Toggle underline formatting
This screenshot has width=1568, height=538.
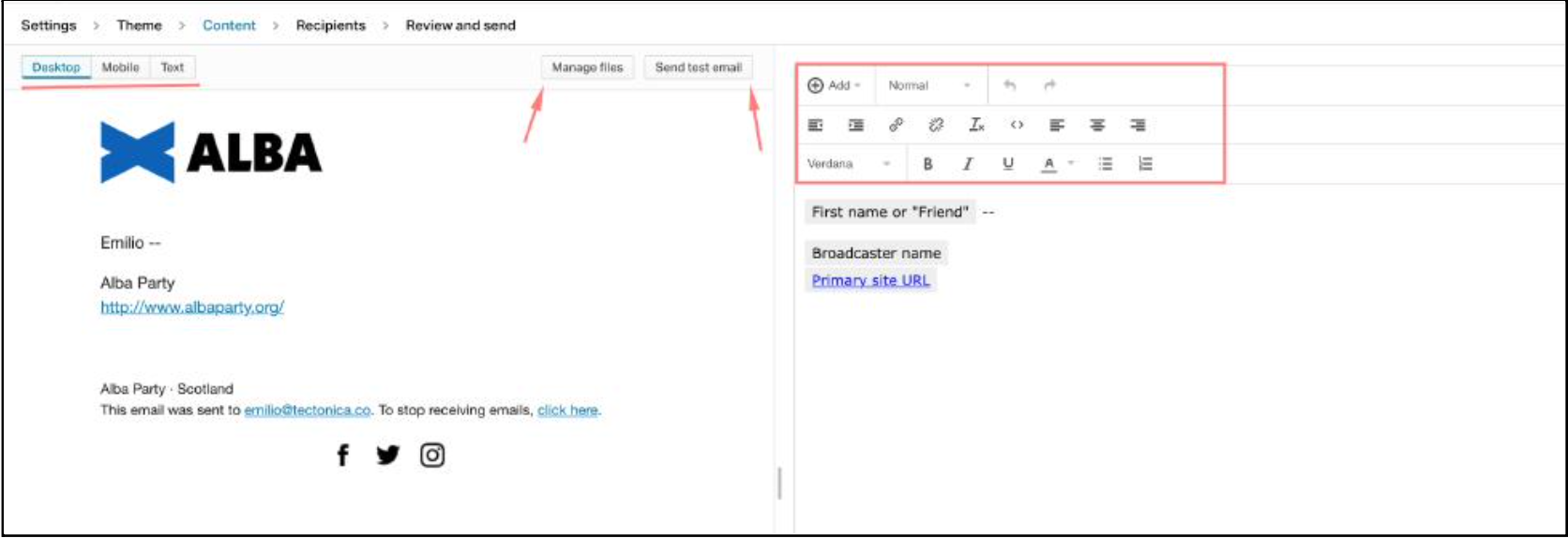[1008, 164]
